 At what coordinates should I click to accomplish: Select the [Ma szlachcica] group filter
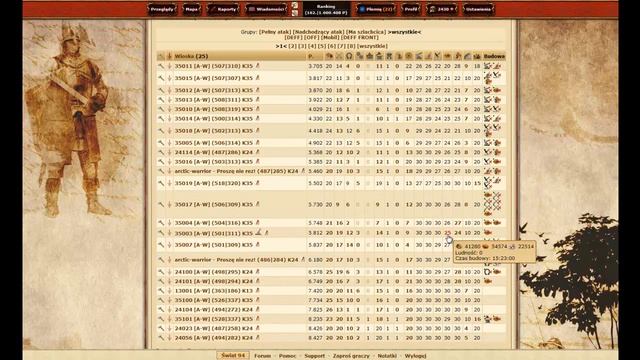(x=366, y=32)
